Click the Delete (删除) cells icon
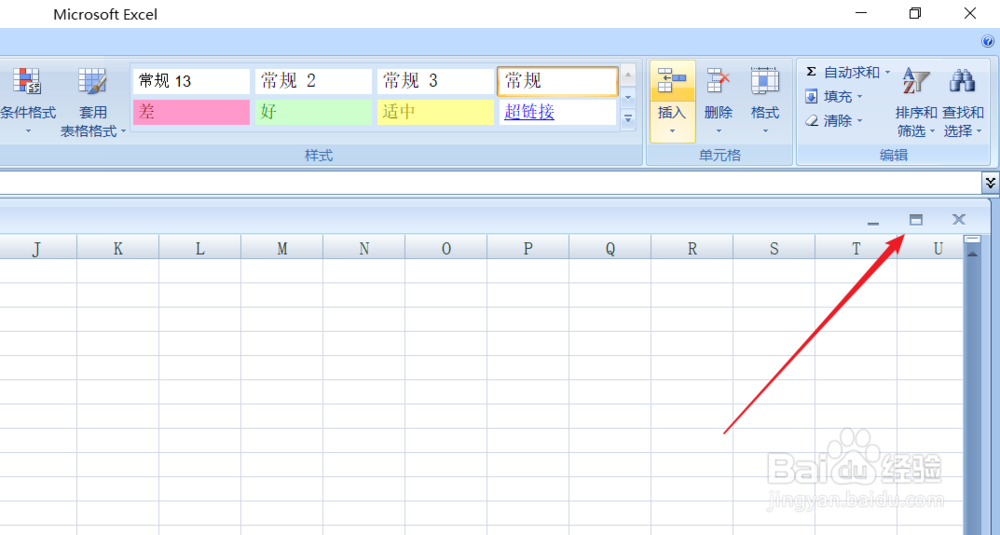1000x535 pixels. (718, 80)
